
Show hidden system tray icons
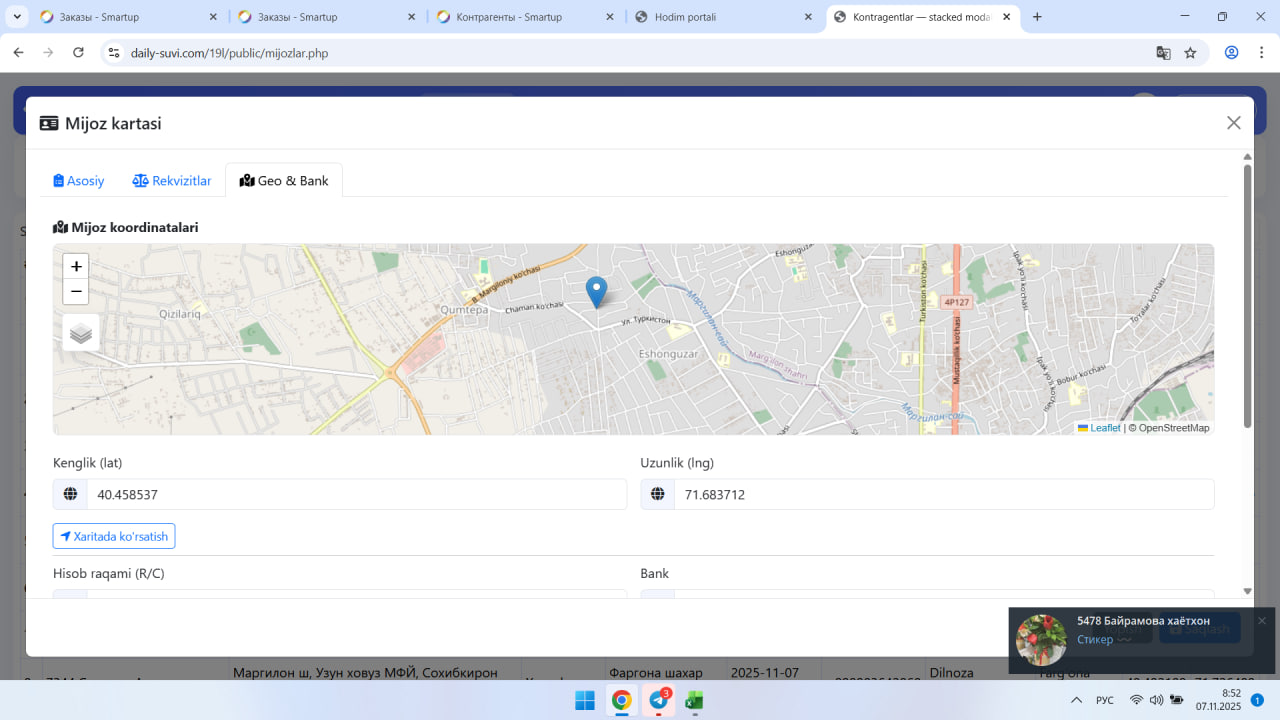(x=1076, y=700)
